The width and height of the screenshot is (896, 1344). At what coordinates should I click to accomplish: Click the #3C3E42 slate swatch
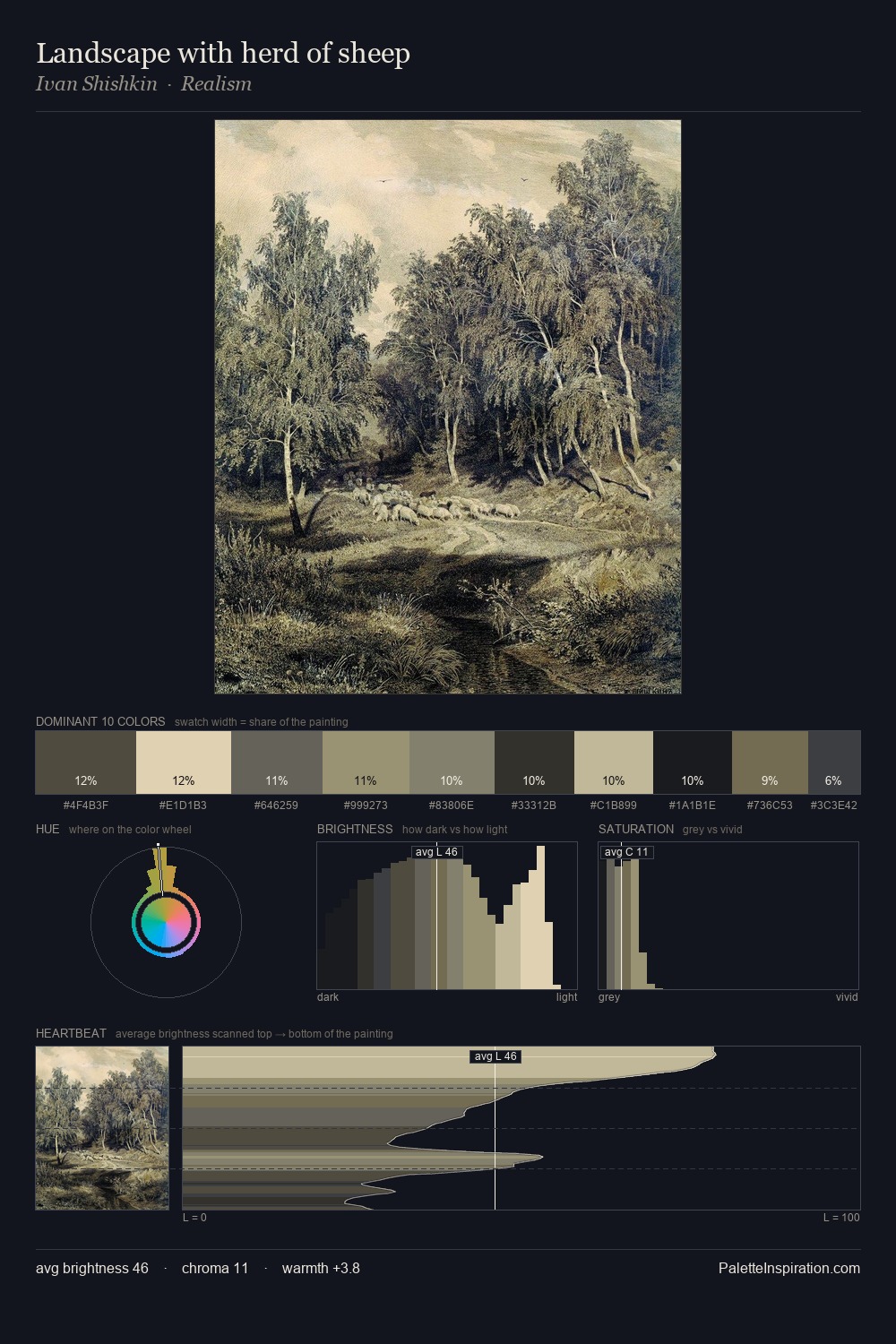point(834,762)
